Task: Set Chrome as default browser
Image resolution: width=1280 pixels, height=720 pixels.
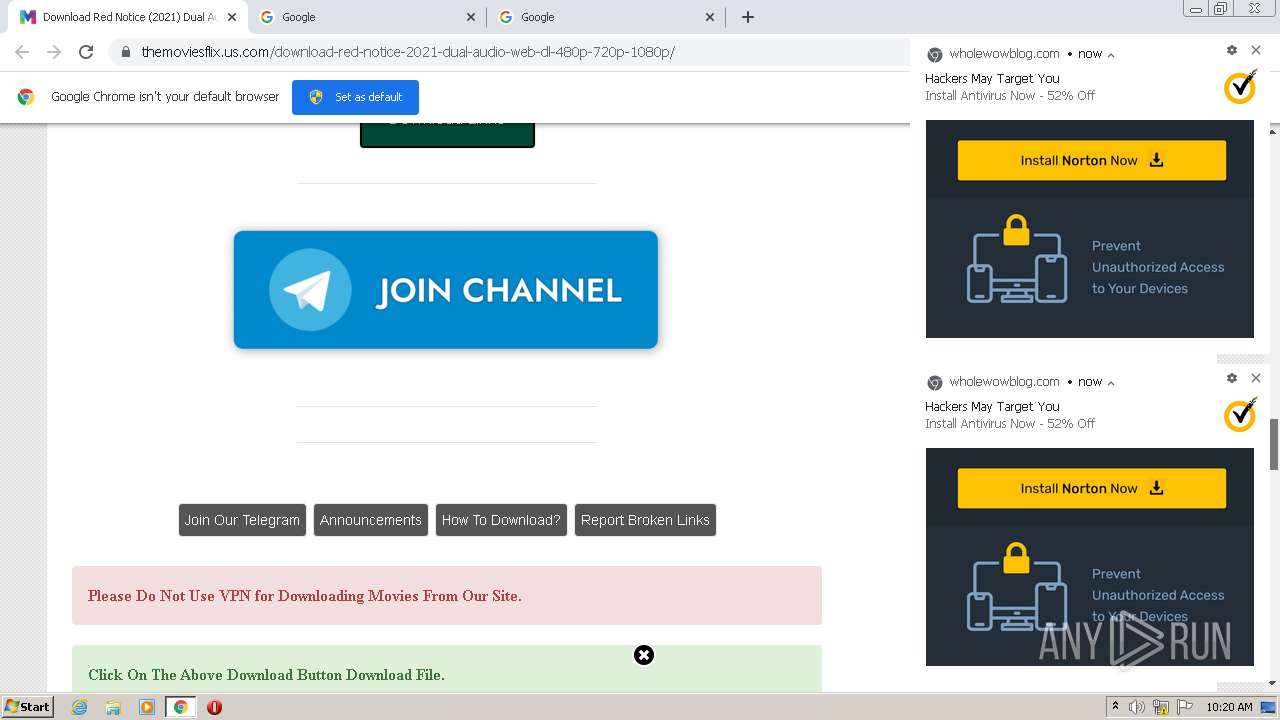Action: coord(355,97)
